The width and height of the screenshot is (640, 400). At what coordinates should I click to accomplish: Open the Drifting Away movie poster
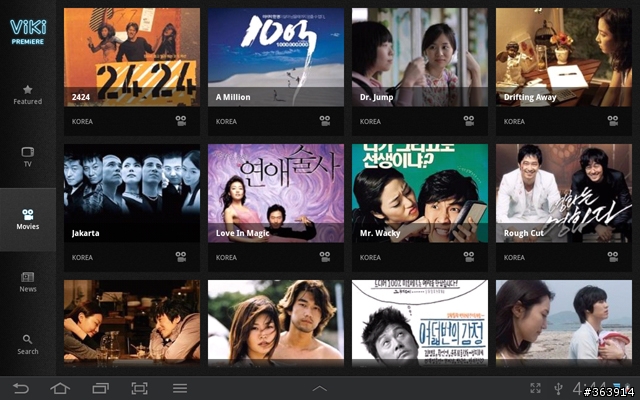pyautogui.click(x=564, y=57)
